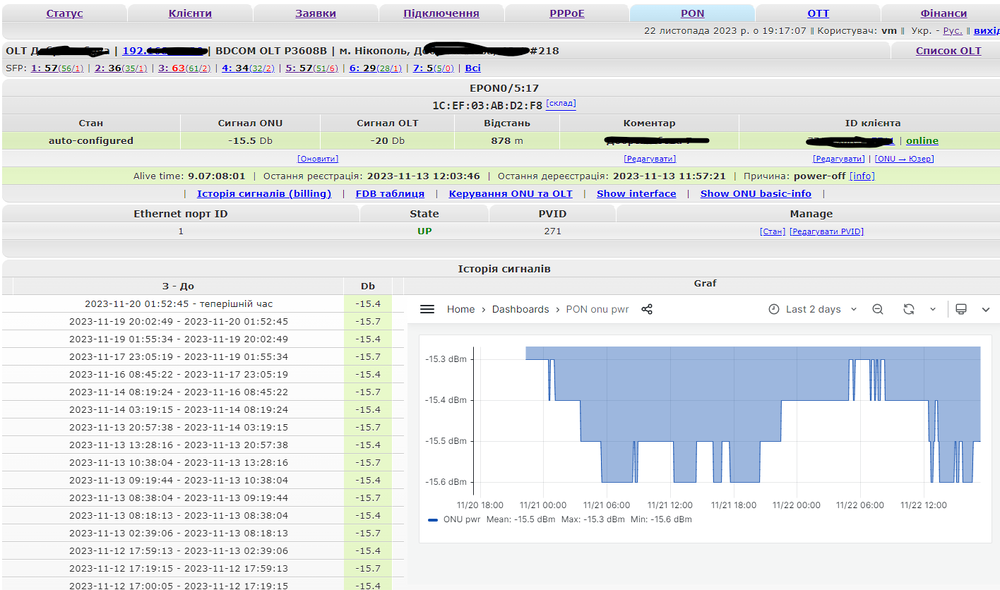The height and width of the screenshot is (590, 1000).
Task: Open the Список OLT link
Action: pos(948,50)
